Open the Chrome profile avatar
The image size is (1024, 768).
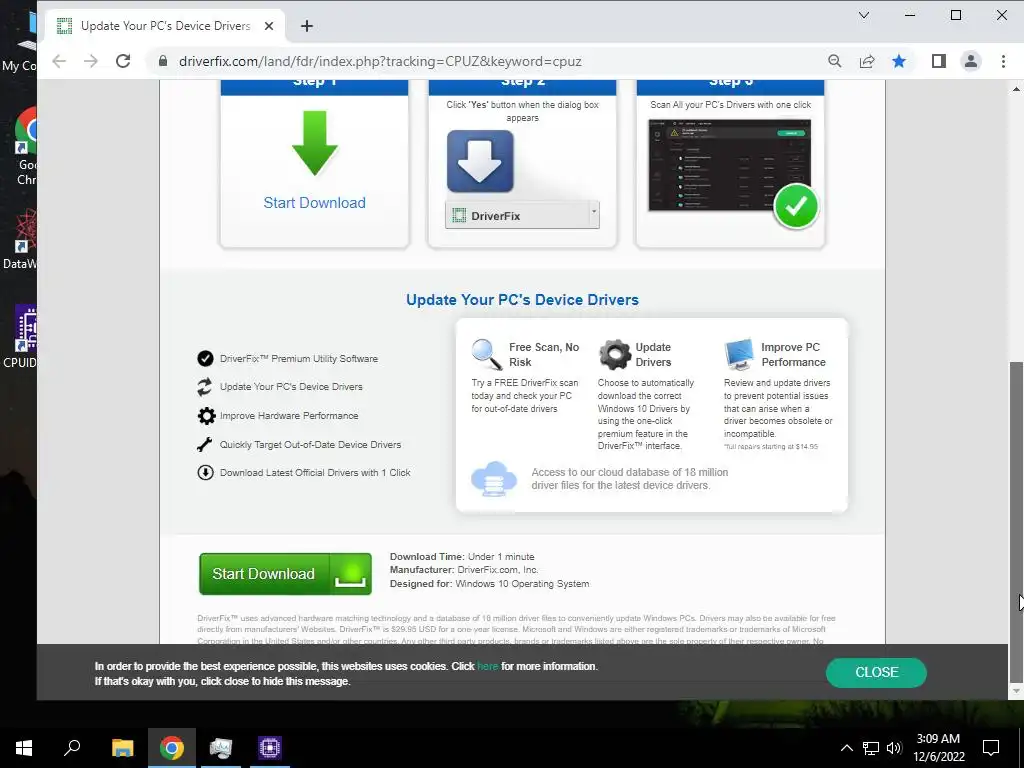(x=971, y=61)
